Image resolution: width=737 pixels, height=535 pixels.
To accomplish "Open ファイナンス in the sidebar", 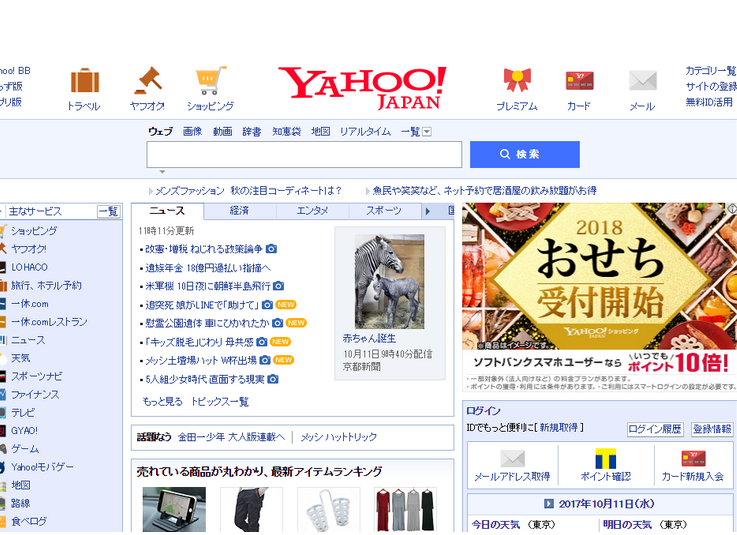I will coord(35,394).
